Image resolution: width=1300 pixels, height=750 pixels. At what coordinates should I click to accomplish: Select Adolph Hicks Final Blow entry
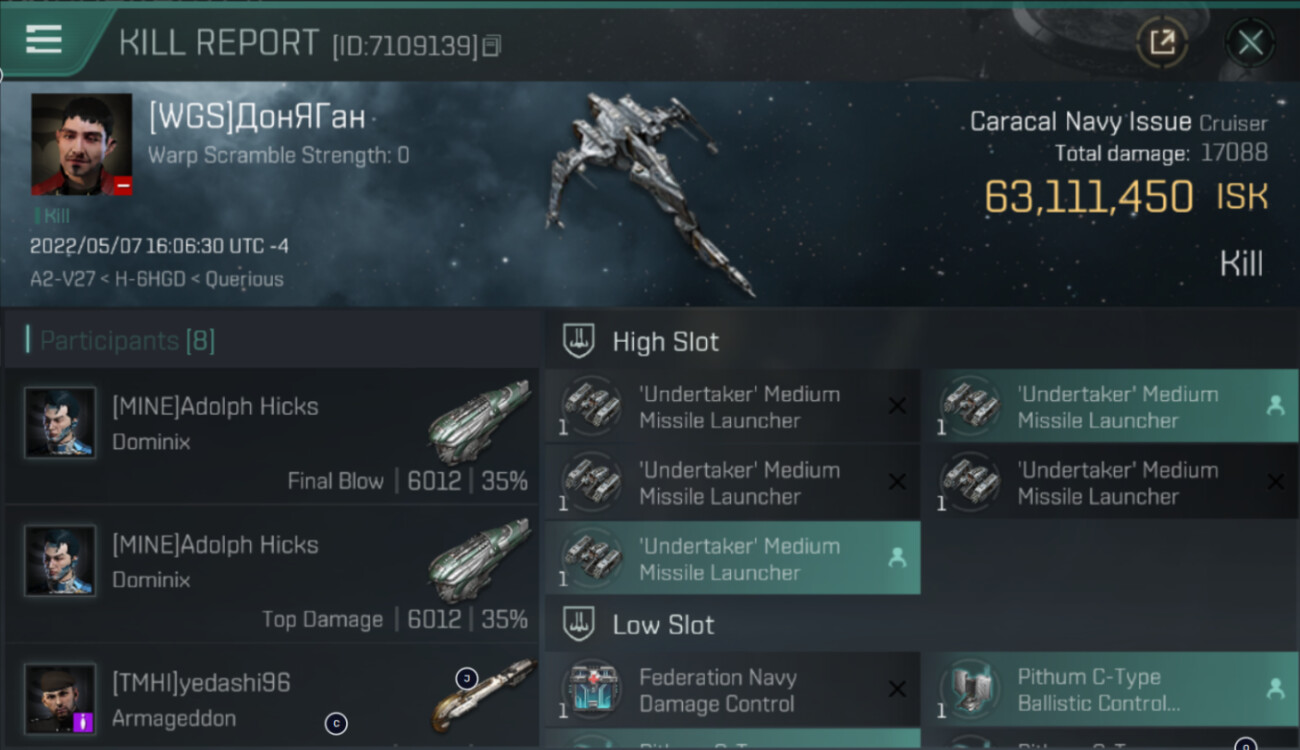(x=272, y=436)
